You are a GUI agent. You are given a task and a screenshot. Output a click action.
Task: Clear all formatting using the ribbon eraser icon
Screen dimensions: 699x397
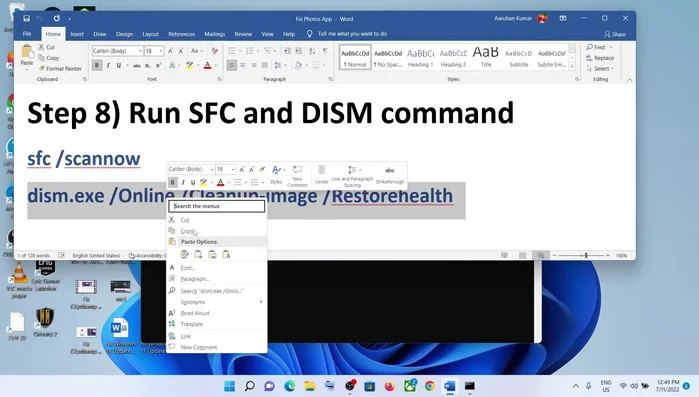pos(214,51)
